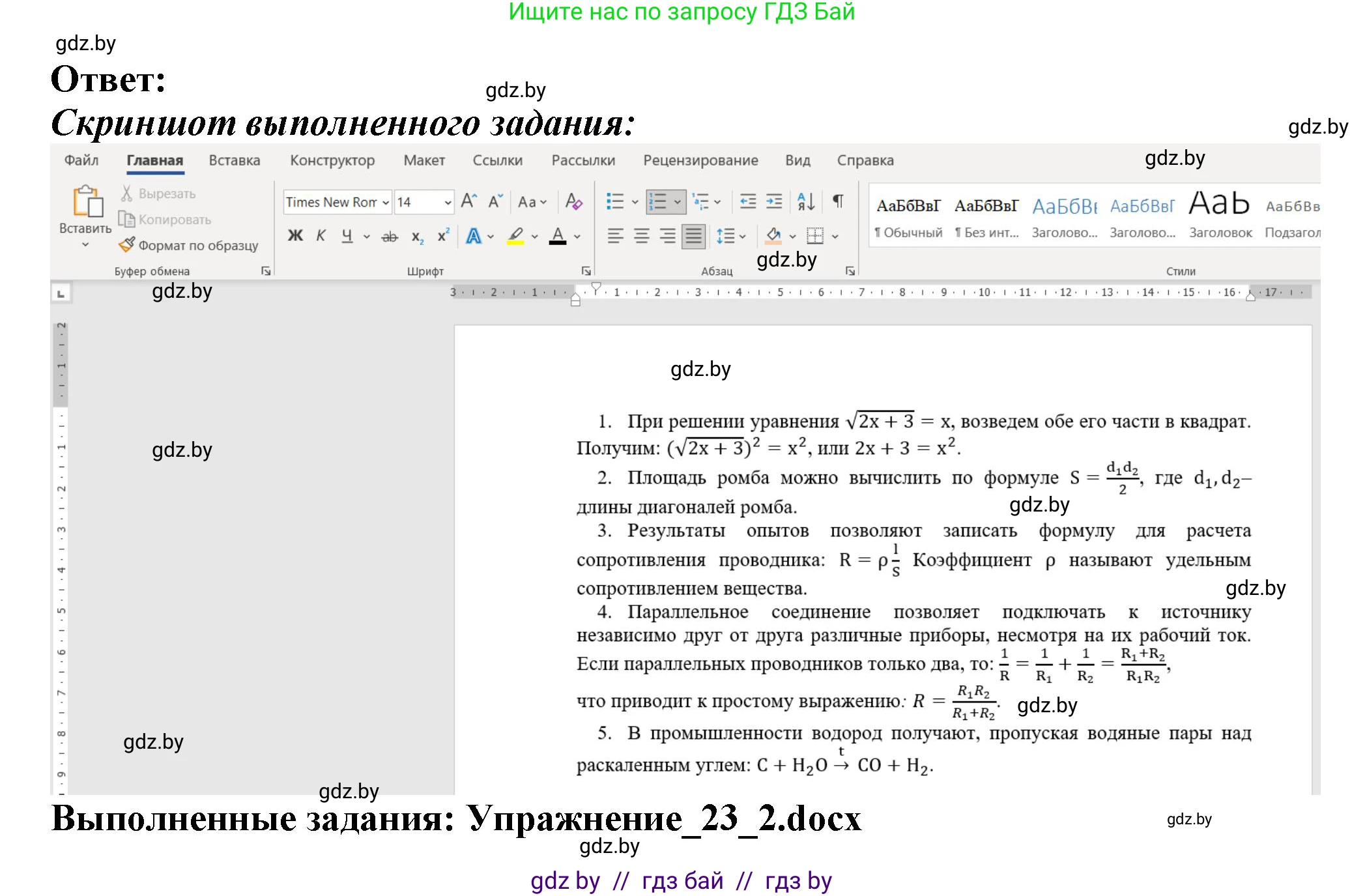Toggle the numbered list formatting

(x=659, y=202)
